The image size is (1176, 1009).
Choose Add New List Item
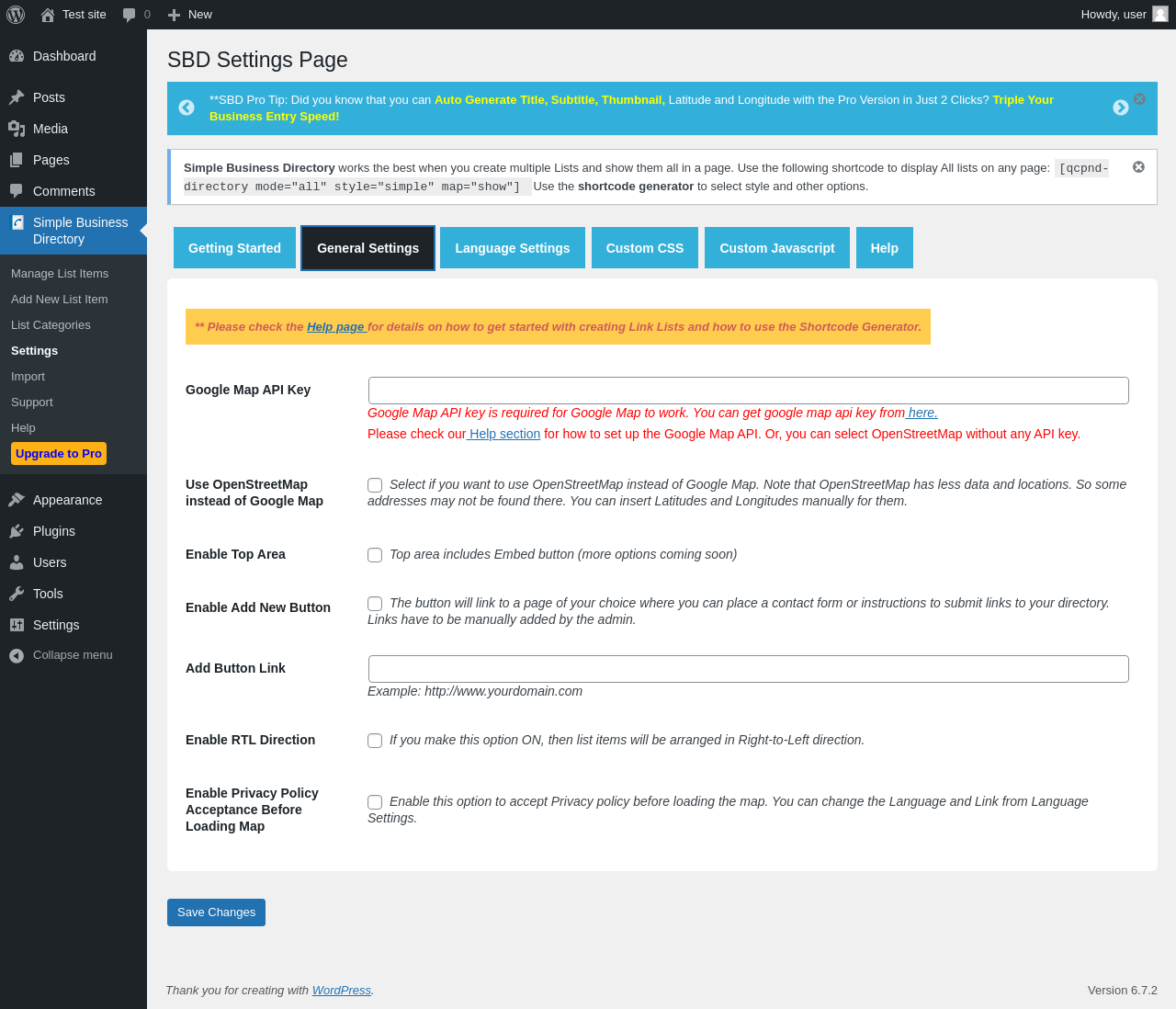tap(60, 300)
